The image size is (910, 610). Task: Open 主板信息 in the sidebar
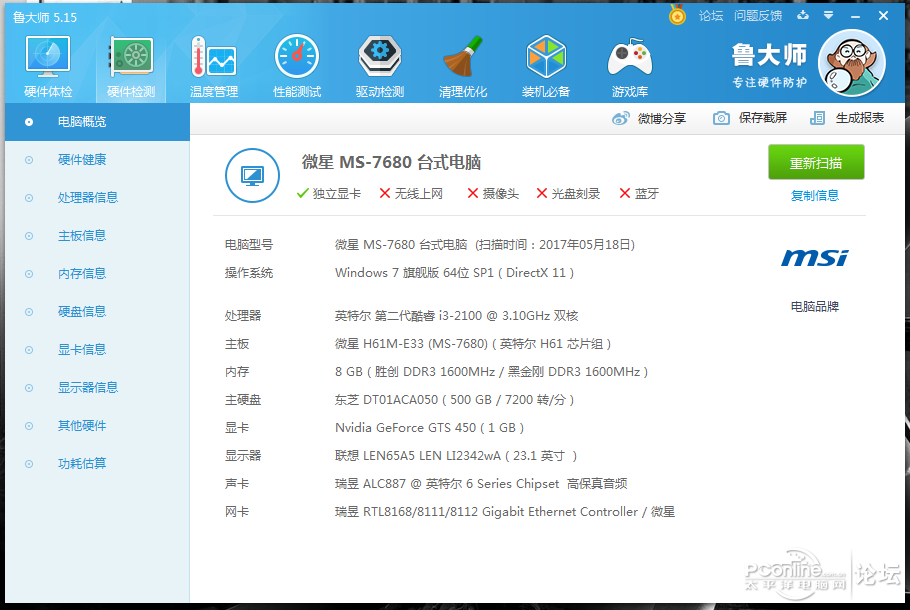pos(98,236)
